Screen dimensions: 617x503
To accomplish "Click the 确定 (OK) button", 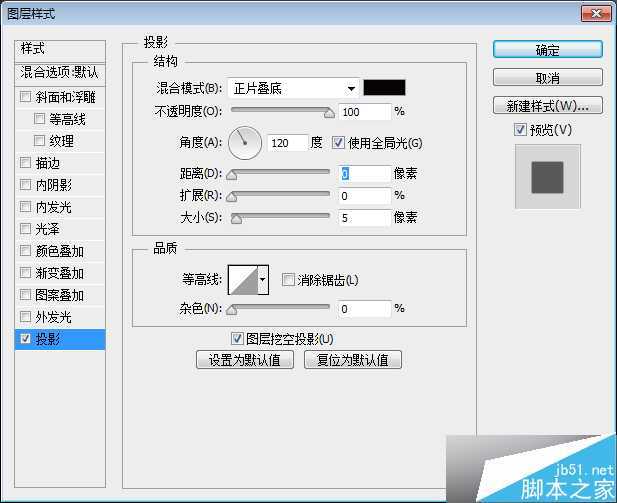I will point(547,50).
